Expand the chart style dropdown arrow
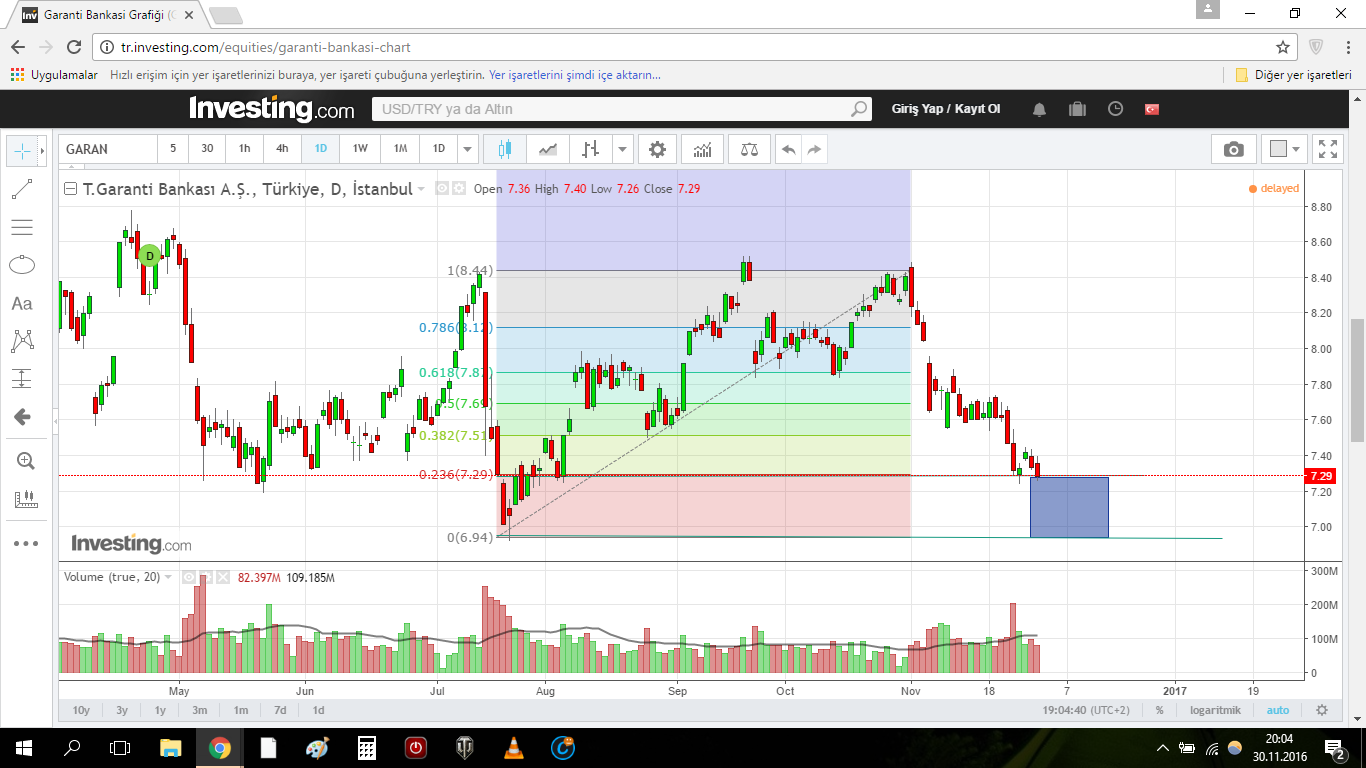 623,149
